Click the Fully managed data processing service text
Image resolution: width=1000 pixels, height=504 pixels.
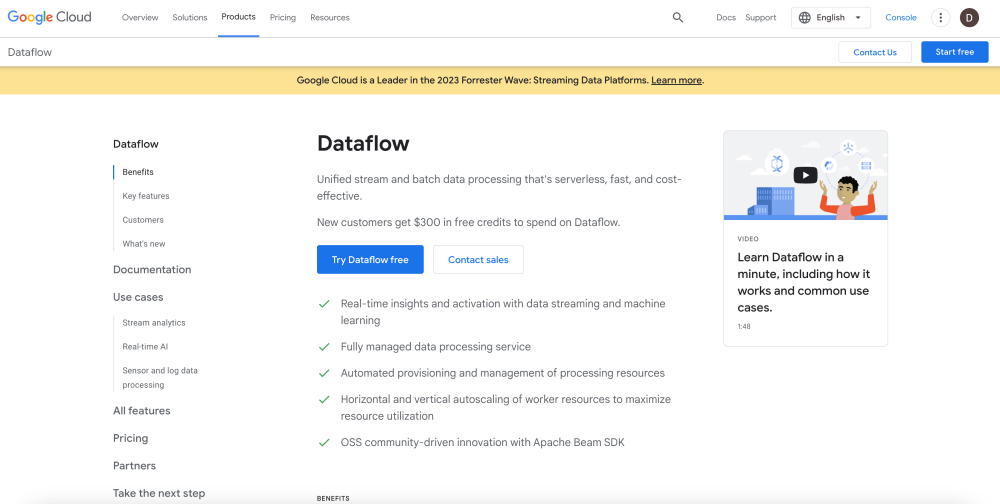[436, 347]
